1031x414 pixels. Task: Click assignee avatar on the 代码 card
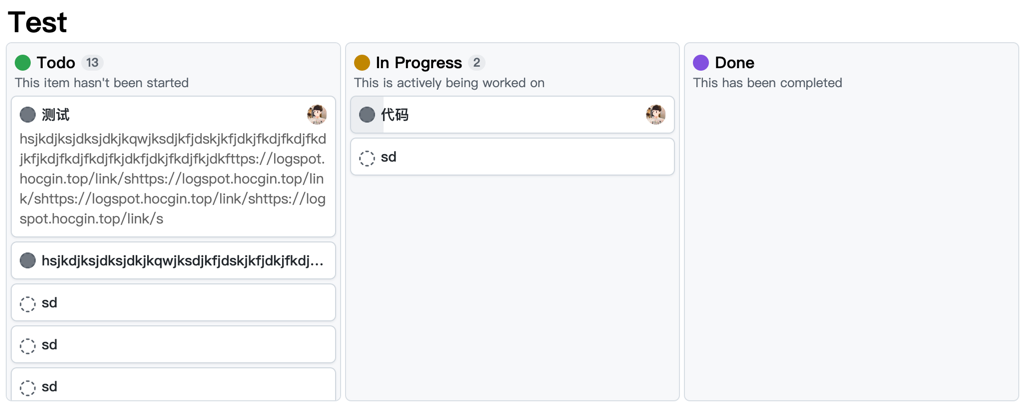(x=656, y=114)
